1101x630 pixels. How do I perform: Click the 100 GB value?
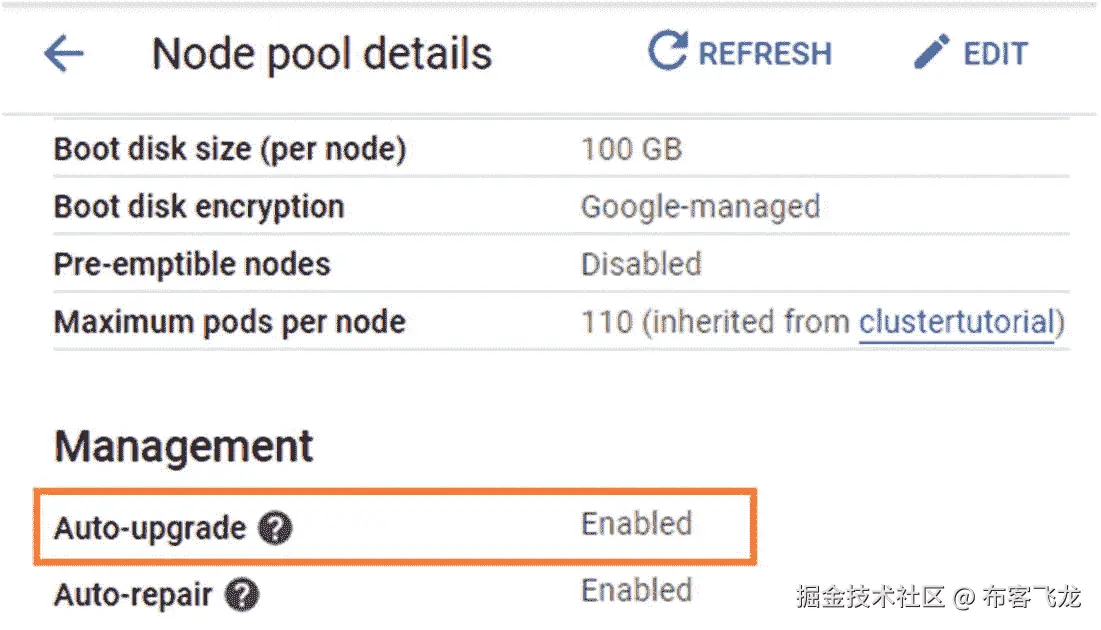631,150
